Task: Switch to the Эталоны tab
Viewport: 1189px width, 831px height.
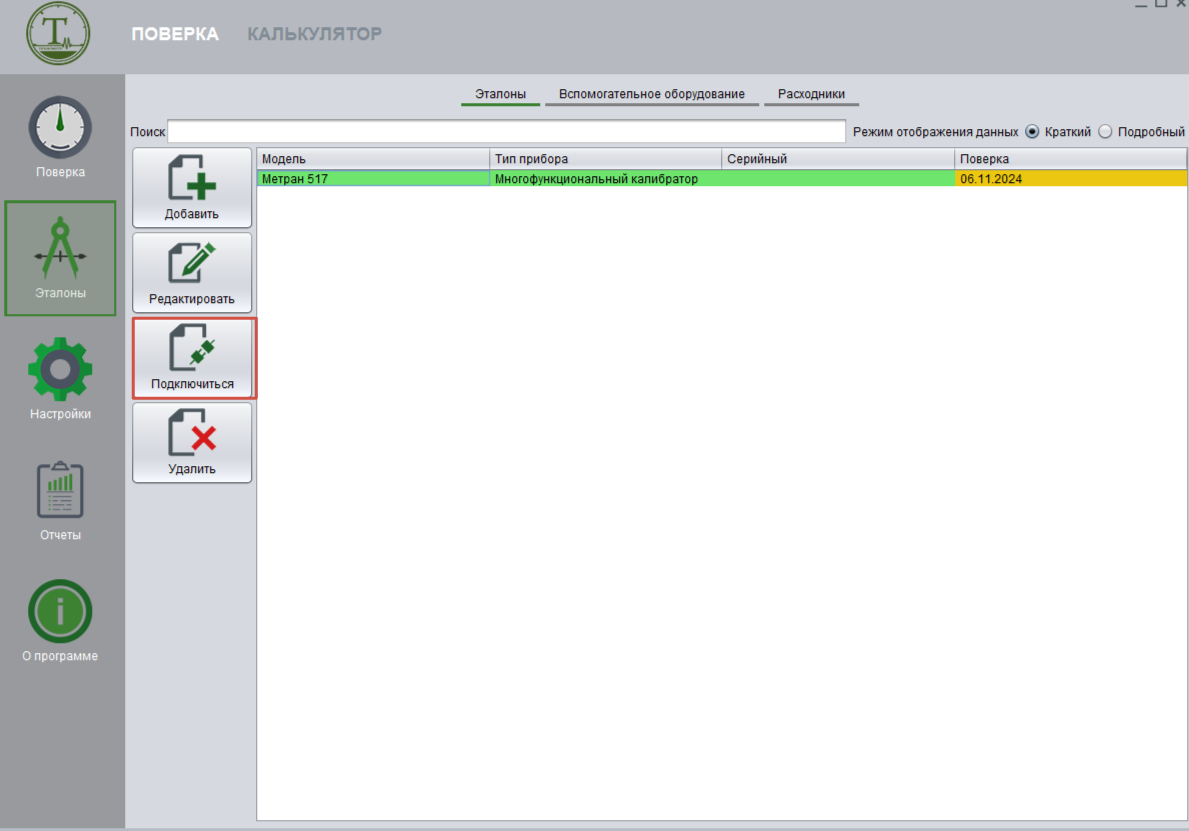Action: point(500,95)
